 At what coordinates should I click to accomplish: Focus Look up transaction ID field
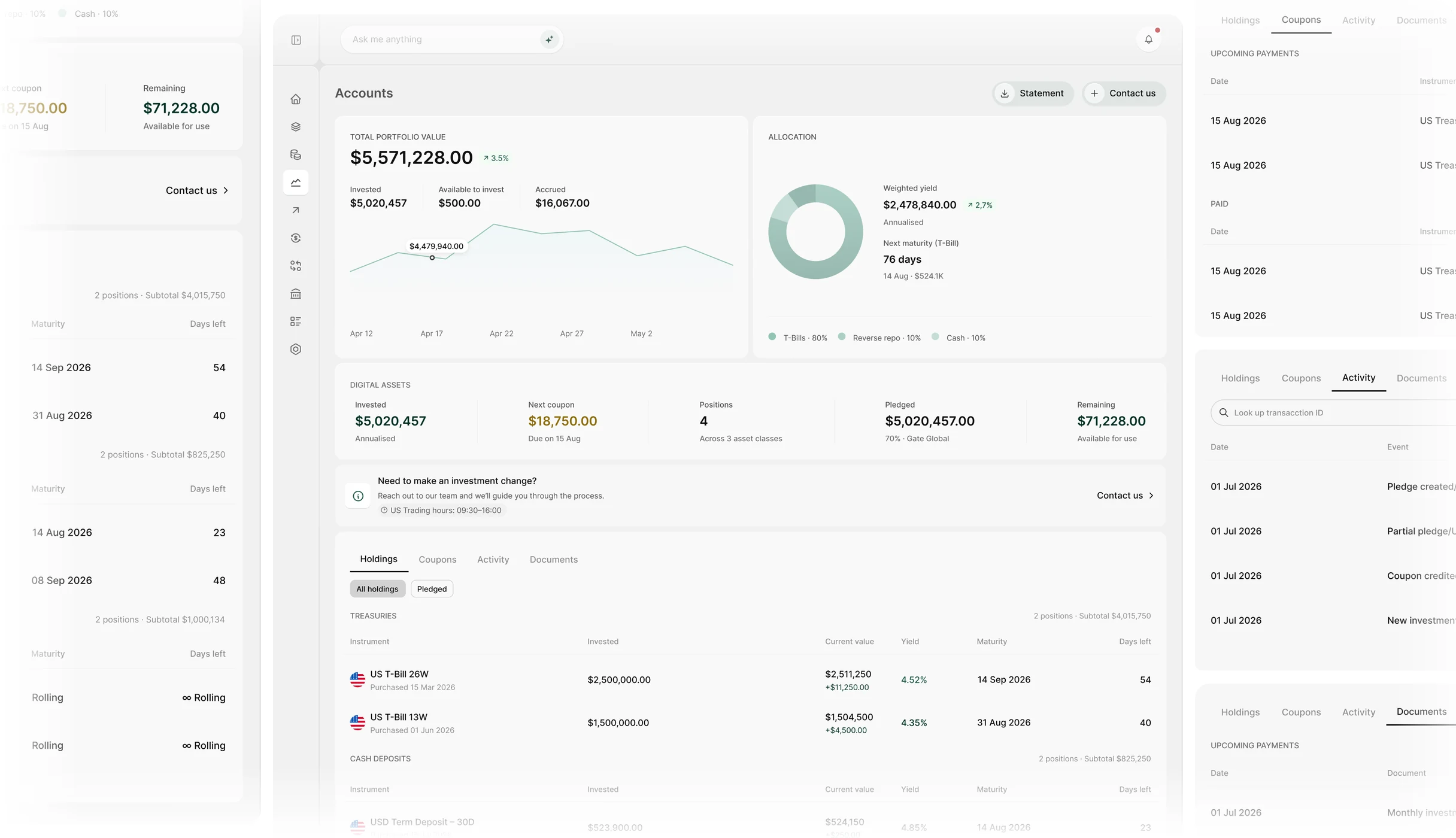pos(1334,413)
